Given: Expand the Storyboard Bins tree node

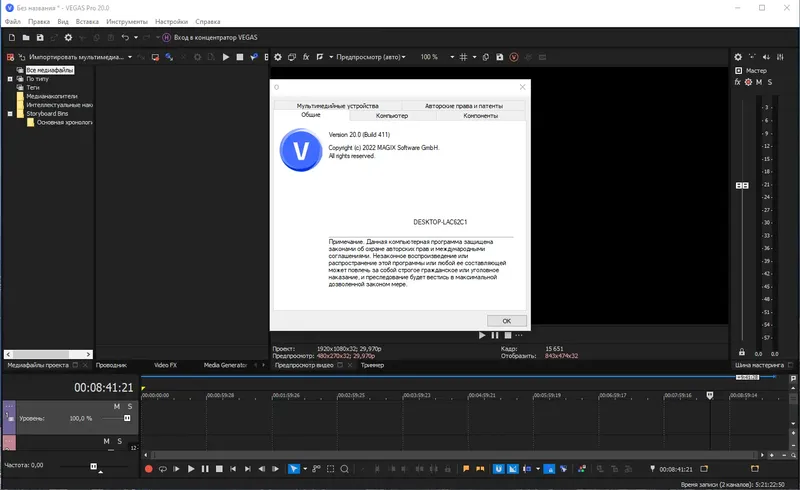Looking at the screenshot, I should pos(10,114).
